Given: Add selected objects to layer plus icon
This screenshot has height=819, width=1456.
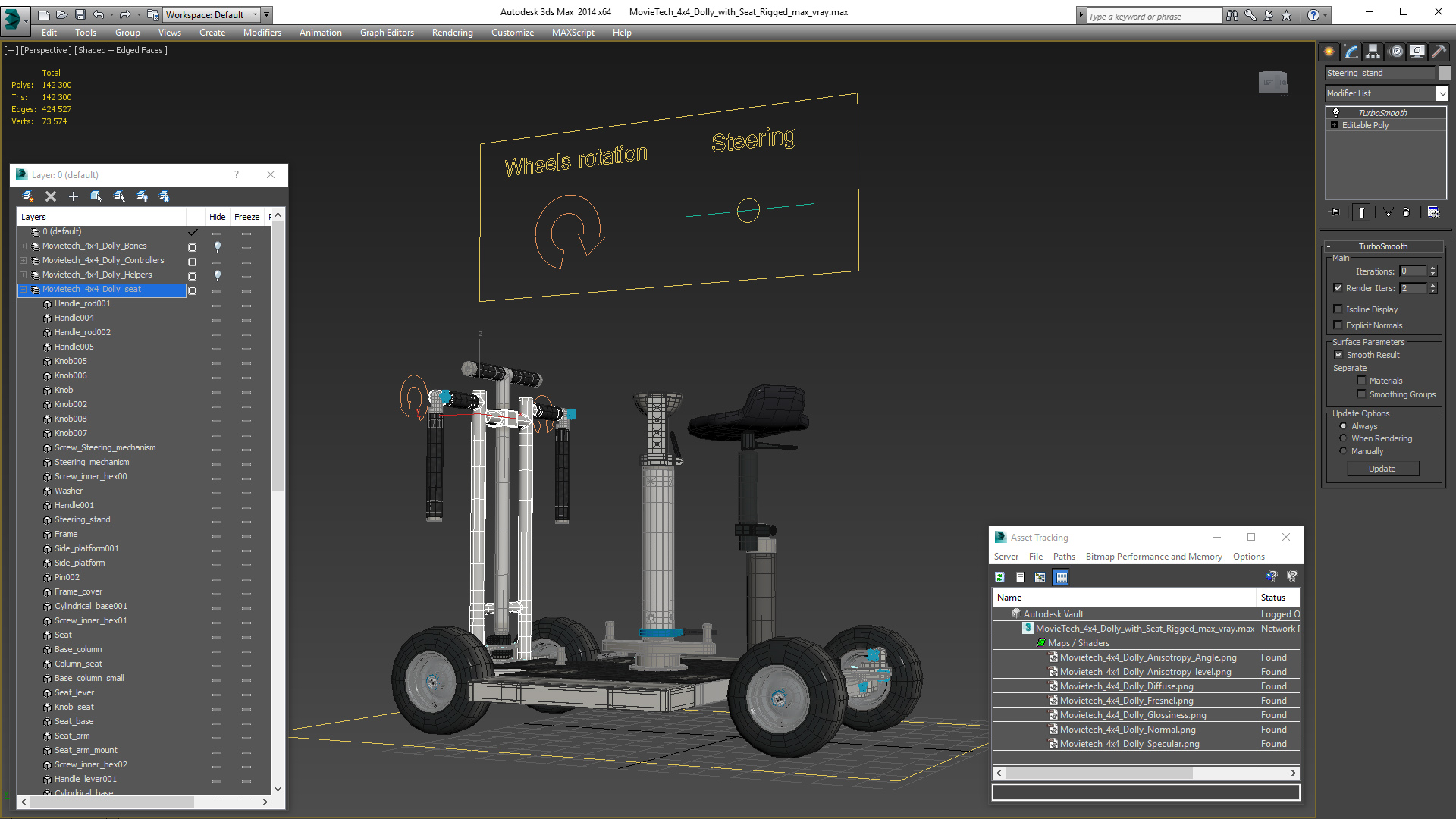Looking at the screenshot, I should [x=74, y=196].
